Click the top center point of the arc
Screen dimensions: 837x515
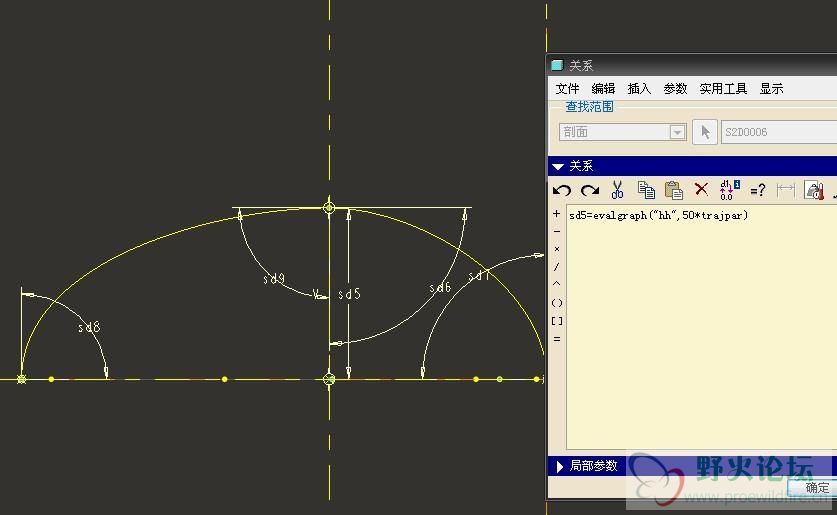[x=329, y=208]
